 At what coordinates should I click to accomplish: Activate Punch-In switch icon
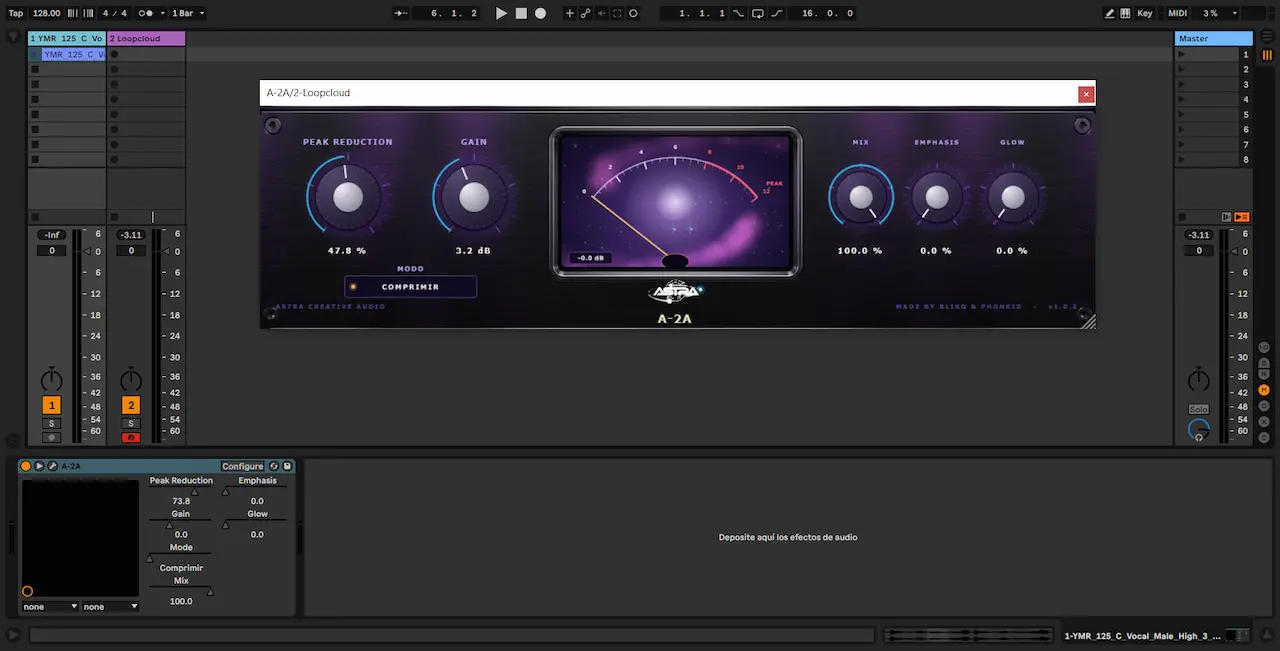738,13
